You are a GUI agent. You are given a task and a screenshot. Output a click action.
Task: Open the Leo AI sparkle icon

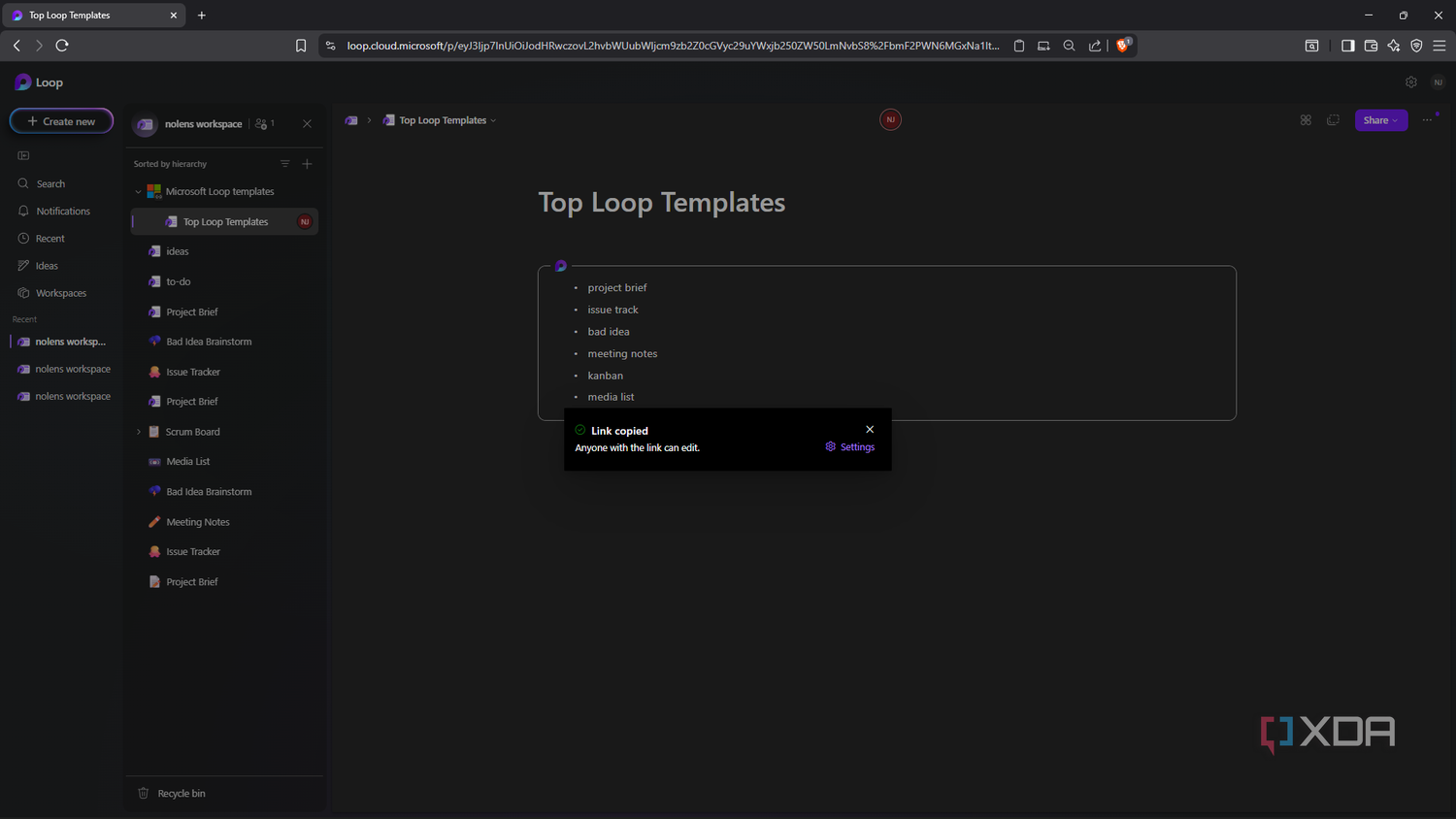point(1394,46)
